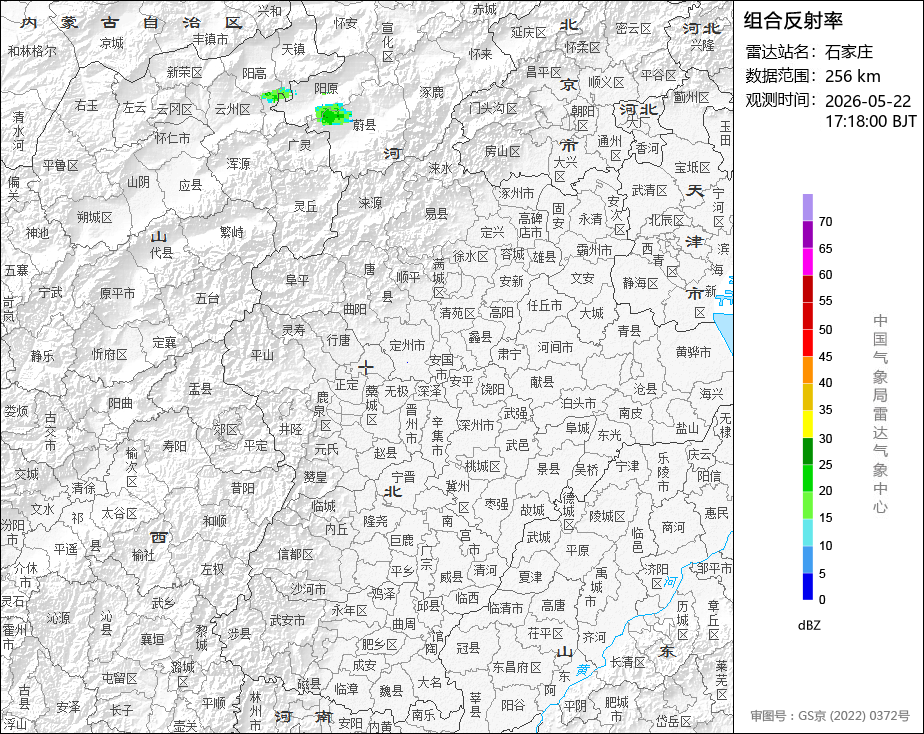
Task: Click the station name 石家庄
Action: coord(849,52)
